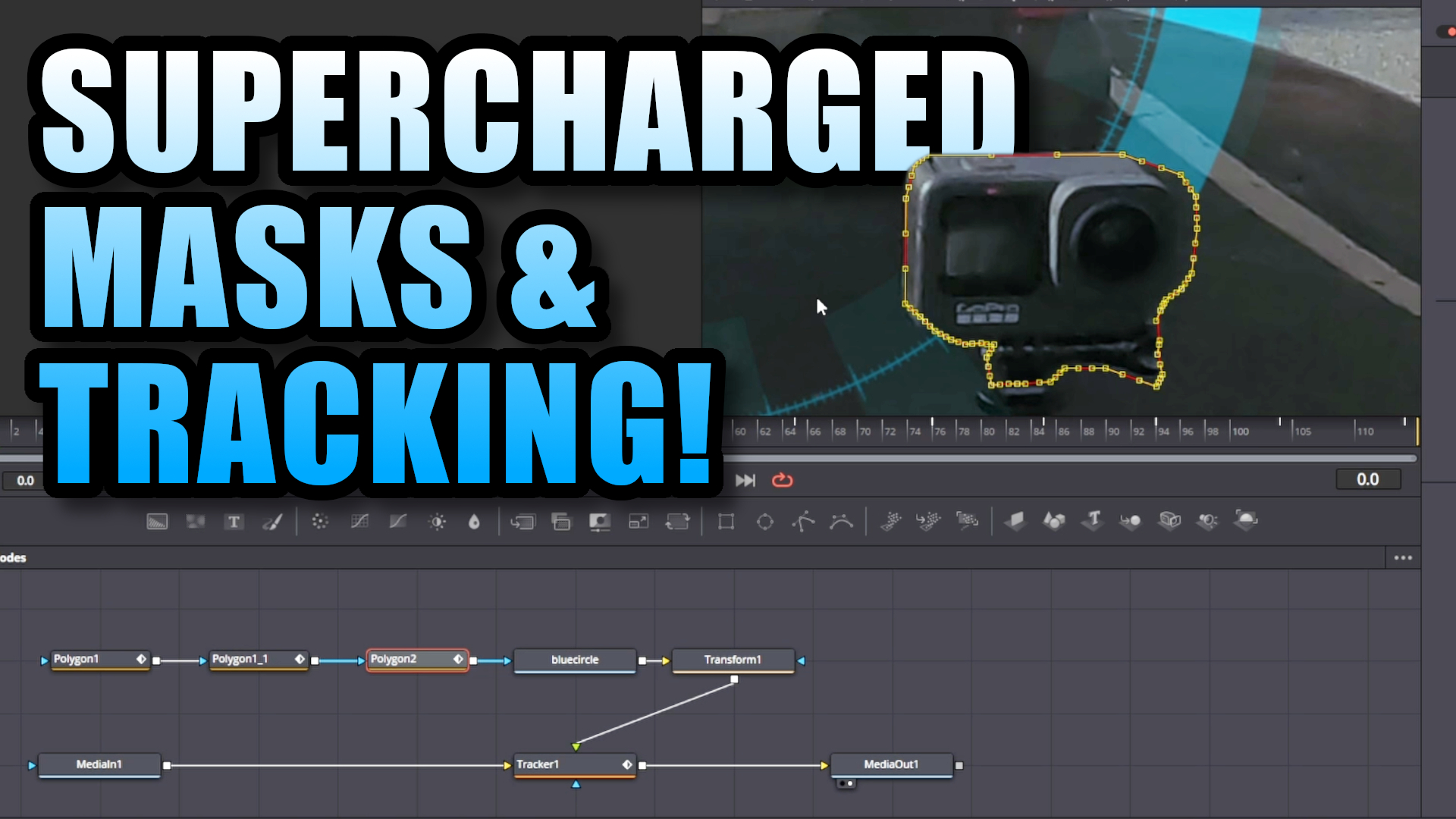Toggle the loop playback button
1456x819 pixels.
point(782,480)
